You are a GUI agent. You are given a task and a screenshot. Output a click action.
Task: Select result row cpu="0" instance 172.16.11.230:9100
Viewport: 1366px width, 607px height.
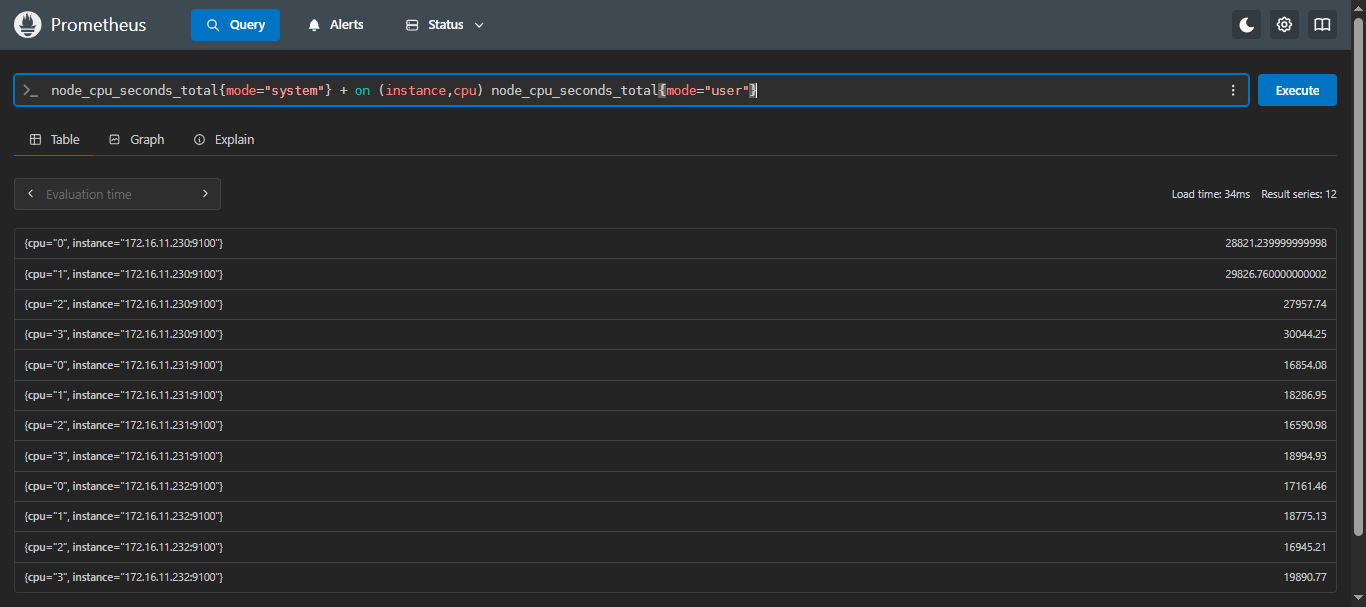[675, 243]
